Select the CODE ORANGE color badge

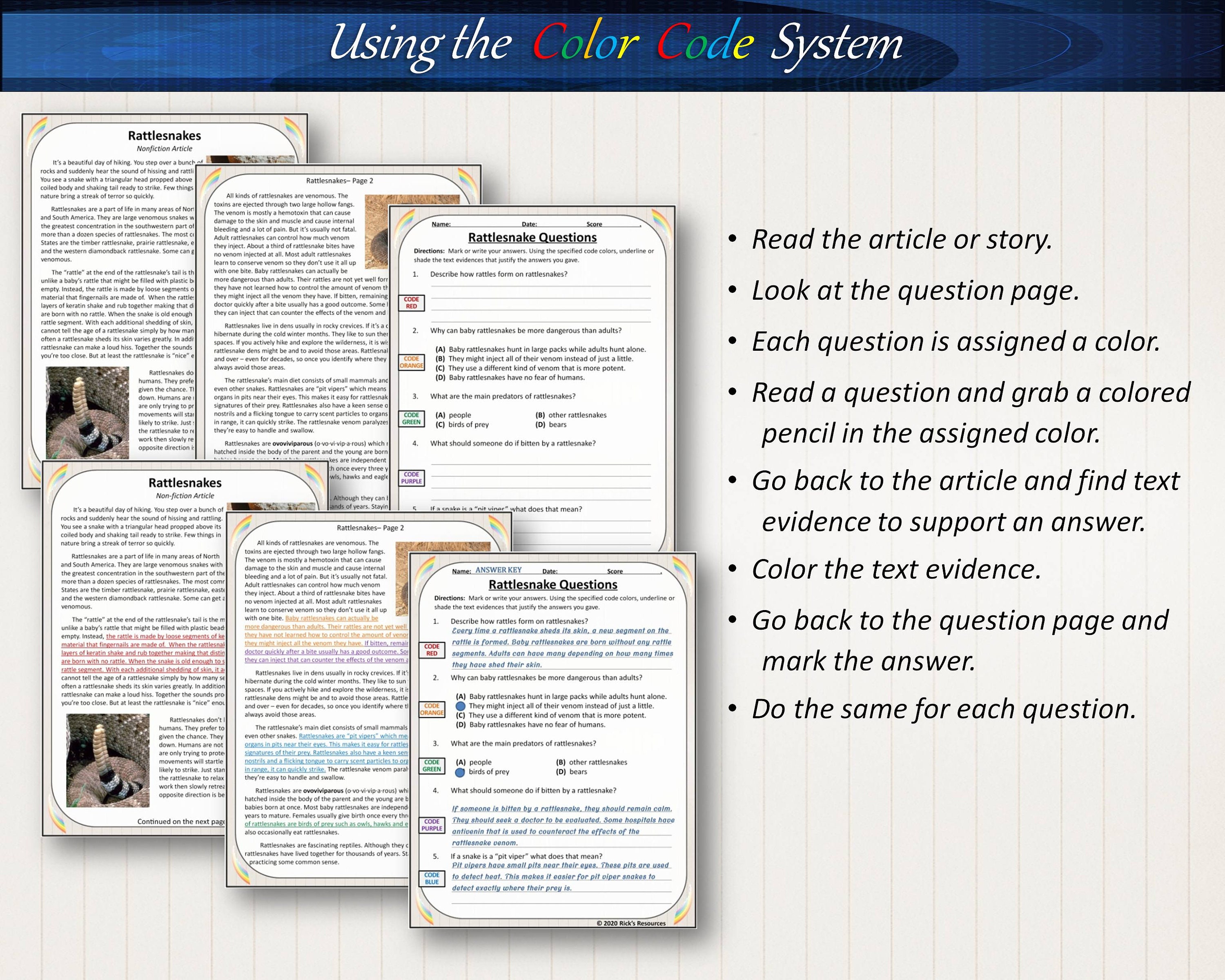tap(410, 362)
